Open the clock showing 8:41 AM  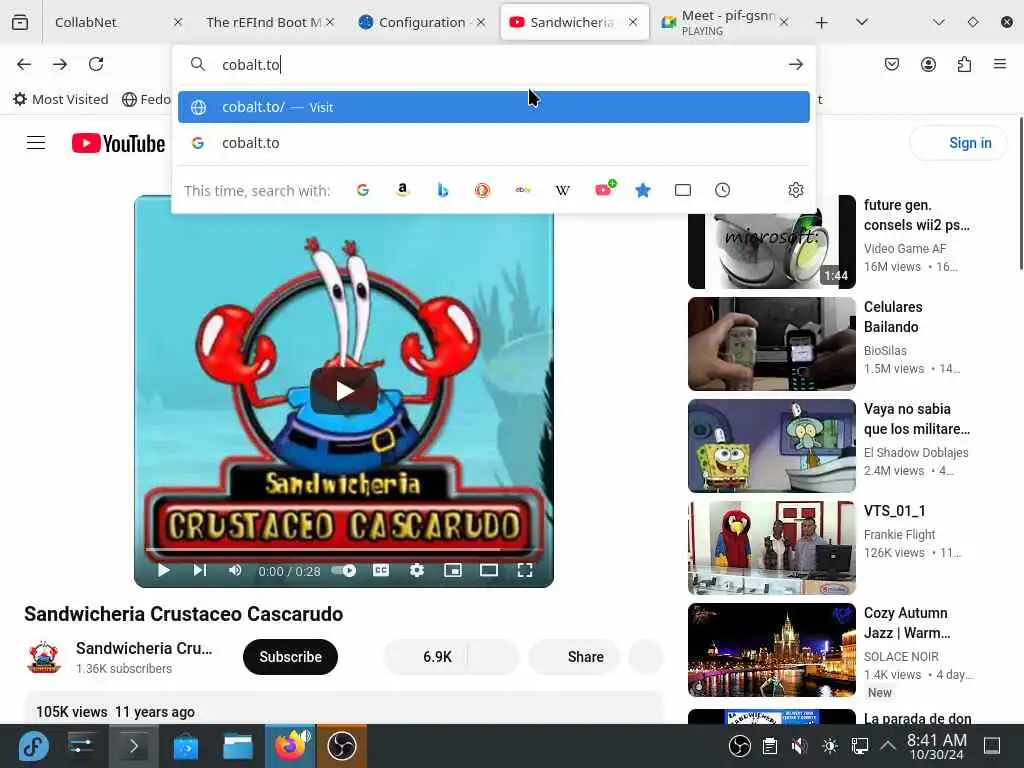936,746
